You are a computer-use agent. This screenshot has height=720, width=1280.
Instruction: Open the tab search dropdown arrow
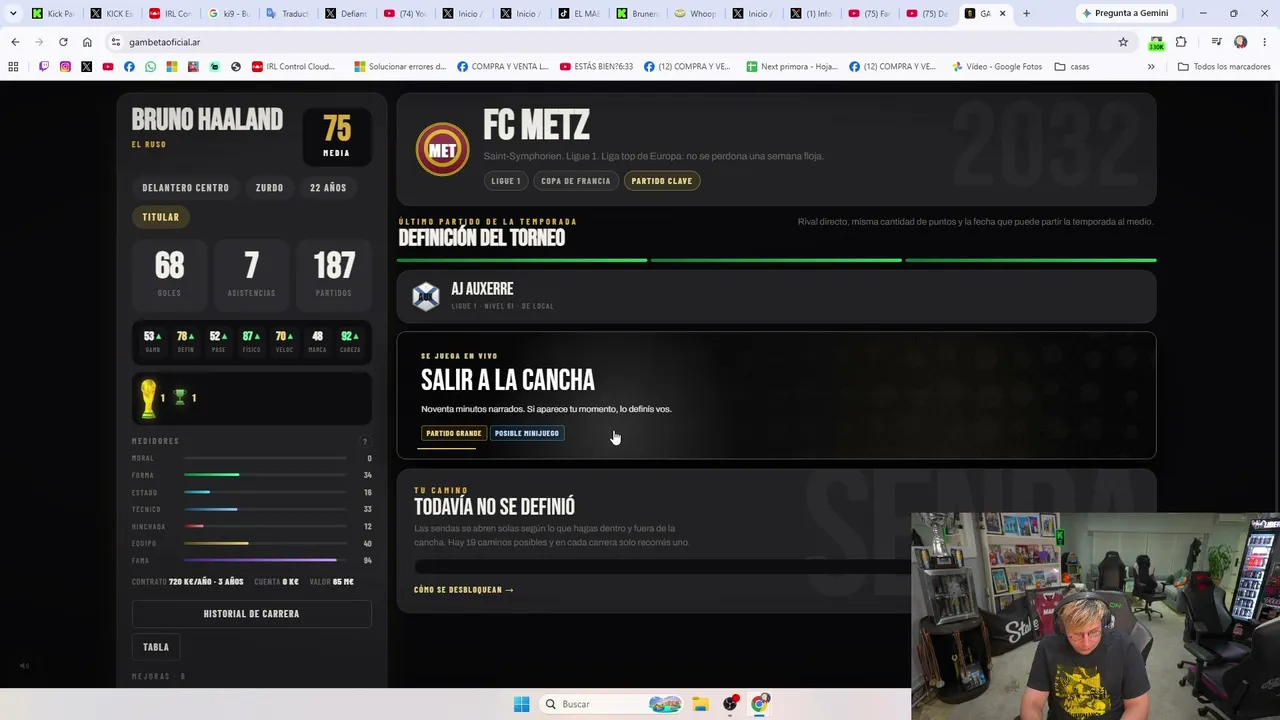(13, 13)
